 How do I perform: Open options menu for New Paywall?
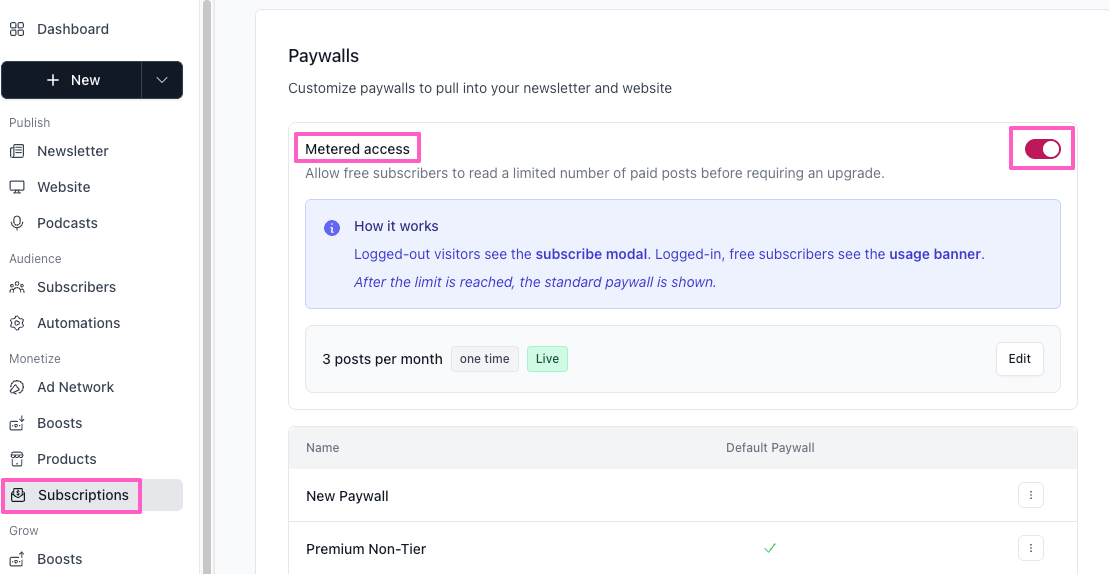(1031, 495)
